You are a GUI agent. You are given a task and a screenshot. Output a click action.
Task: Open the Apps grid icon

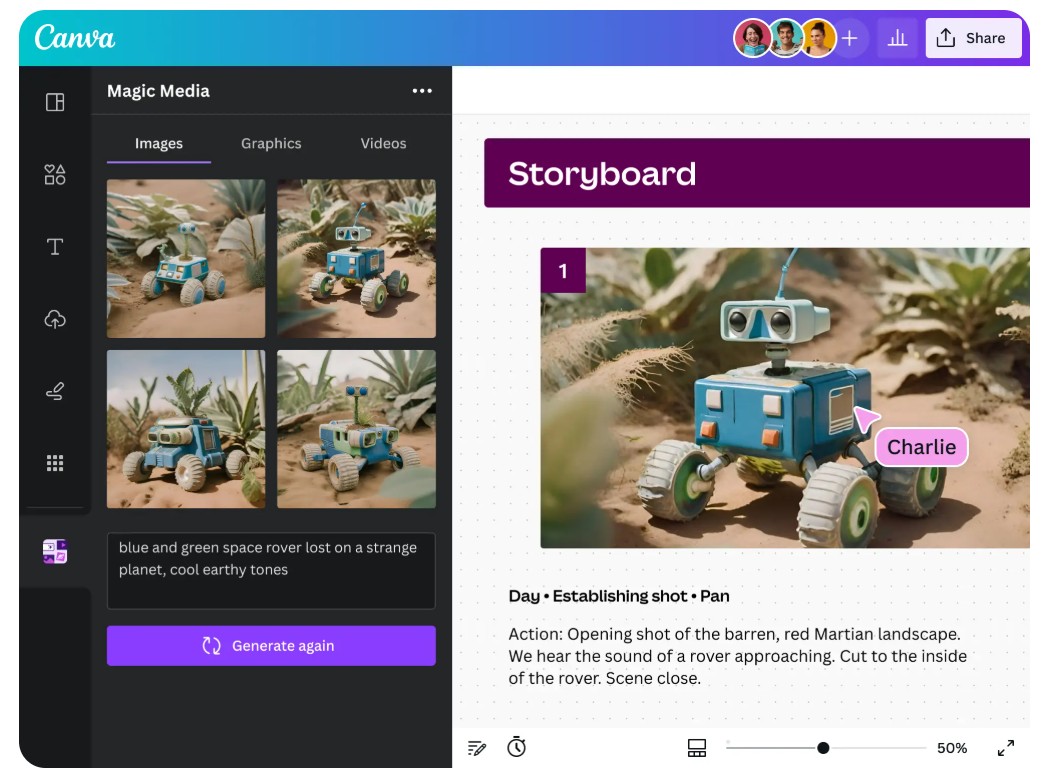[x=55, y=463]
